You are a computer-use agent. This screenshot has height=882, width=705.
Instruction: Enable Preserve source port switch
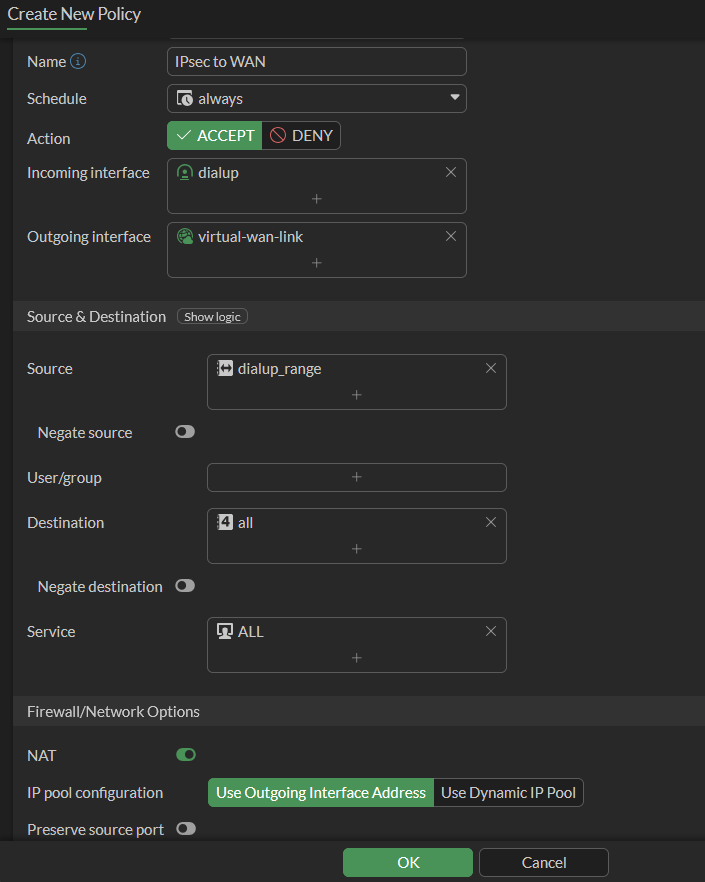[185, 829]
